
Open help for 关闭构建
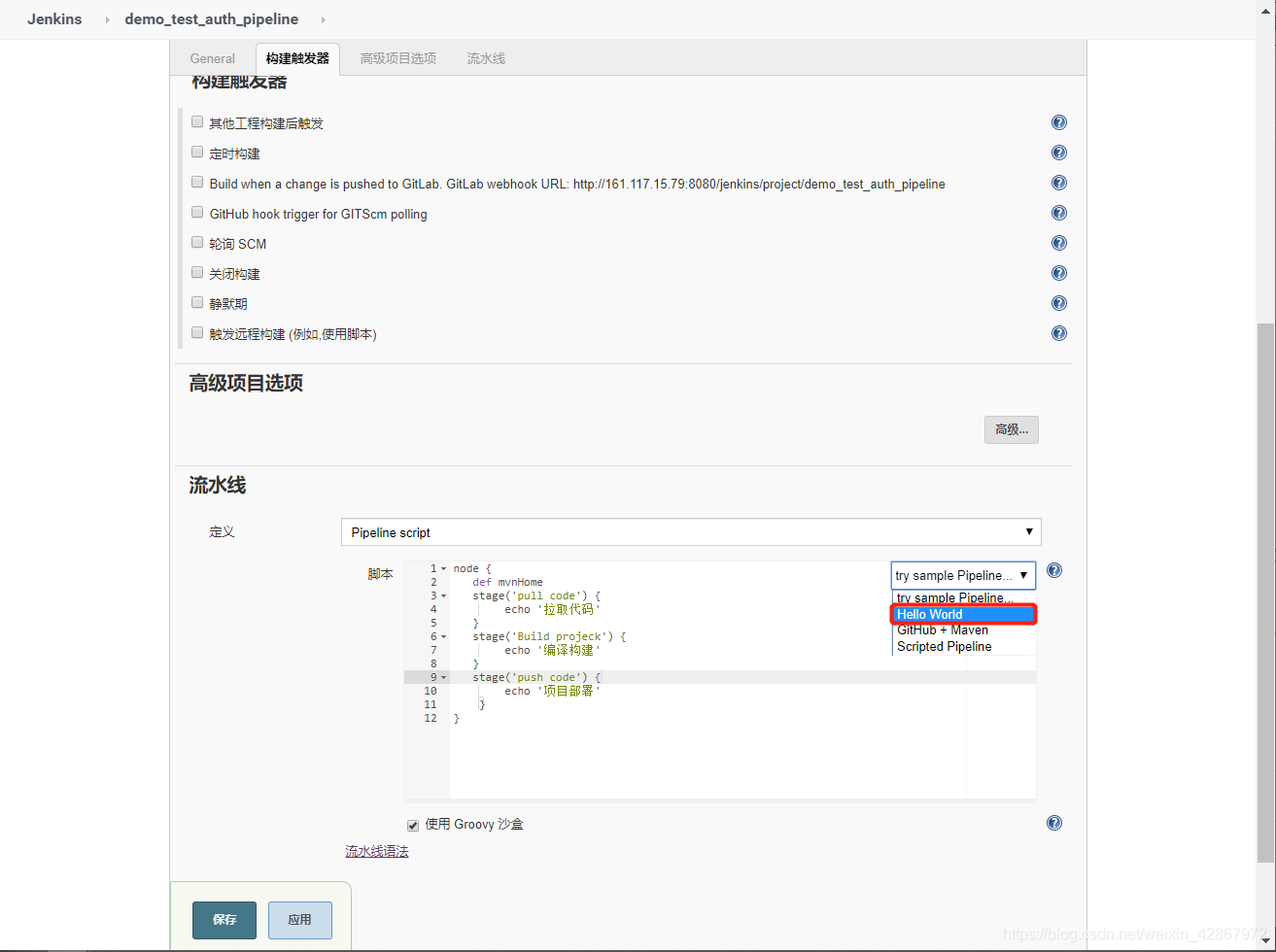tap(1059, 273)
